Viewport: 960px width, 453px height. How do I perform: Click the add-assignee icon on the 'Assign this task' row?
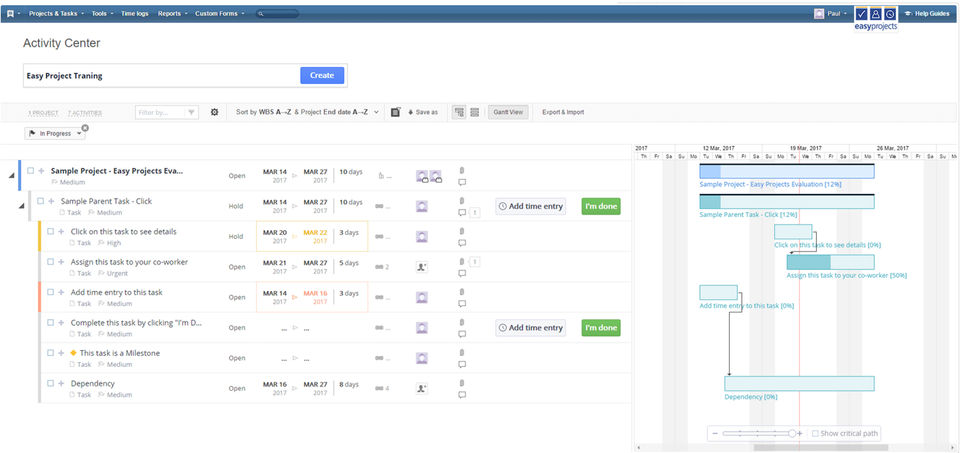(x=421, y=267)
